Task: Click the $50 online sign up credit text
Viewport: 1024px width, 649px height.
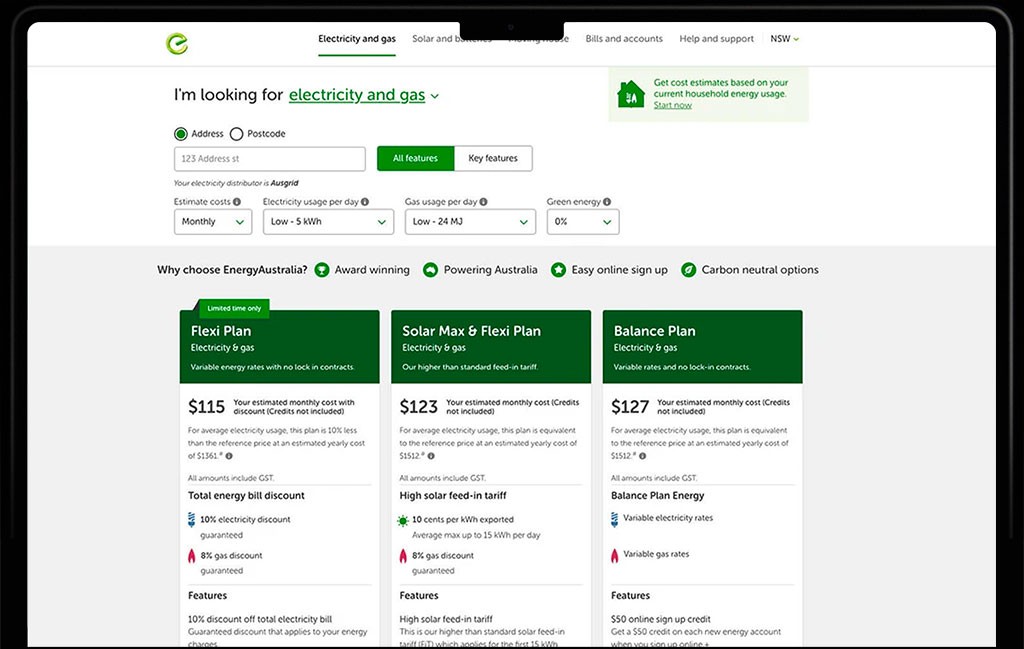Action: tap(661, 619)
